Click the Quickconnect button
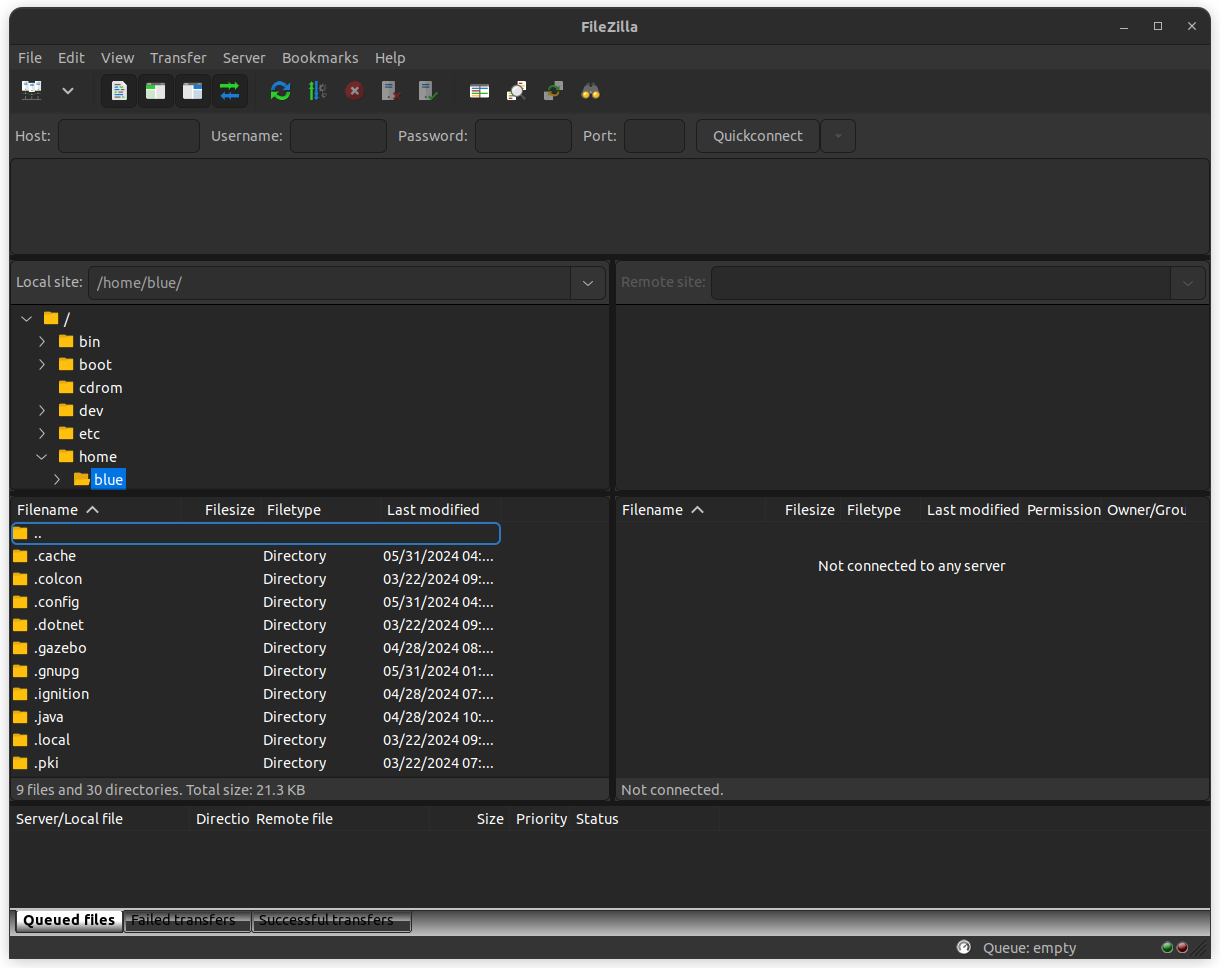Screen dimensions: 1220x968 [x=758, y=136]
